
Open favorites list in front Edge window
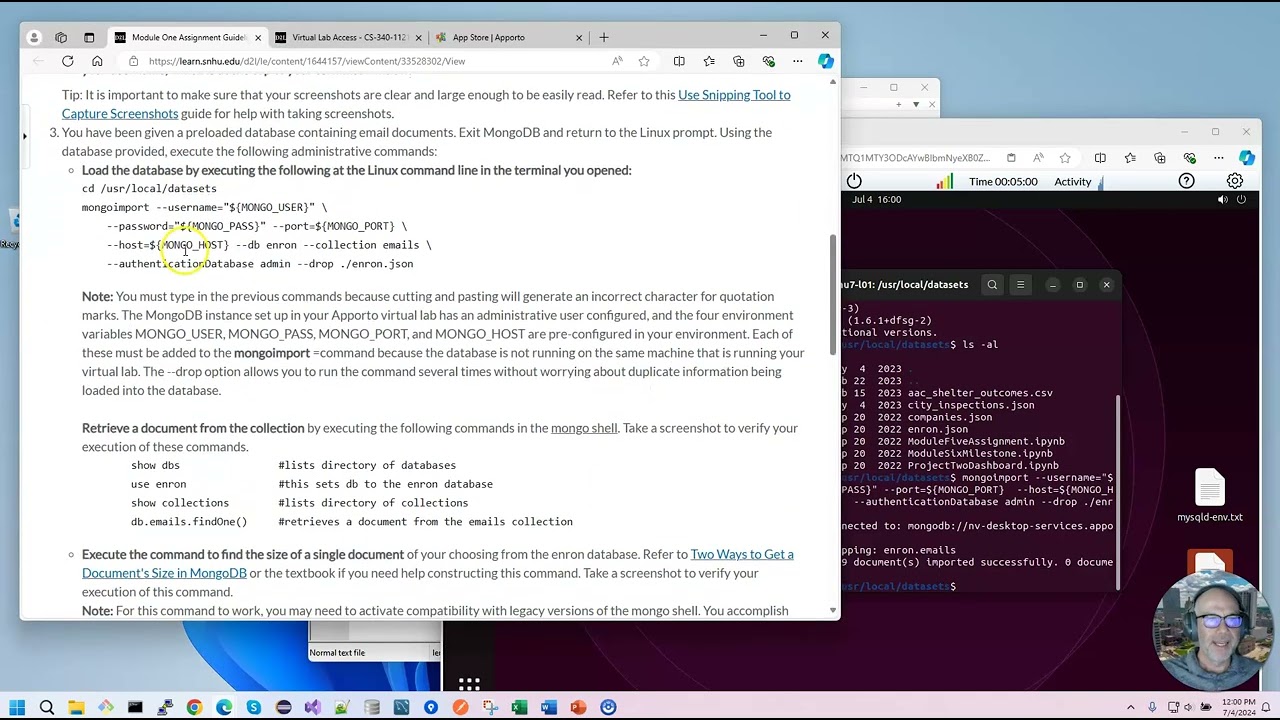point(709,61)
